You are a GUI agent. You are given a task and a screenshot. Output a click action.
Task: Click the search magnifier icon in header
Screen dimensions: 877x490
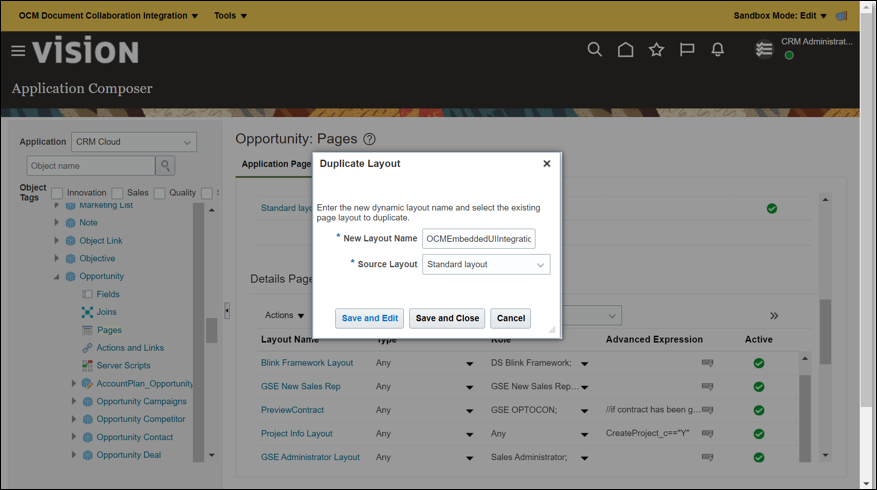click(595, 50)
